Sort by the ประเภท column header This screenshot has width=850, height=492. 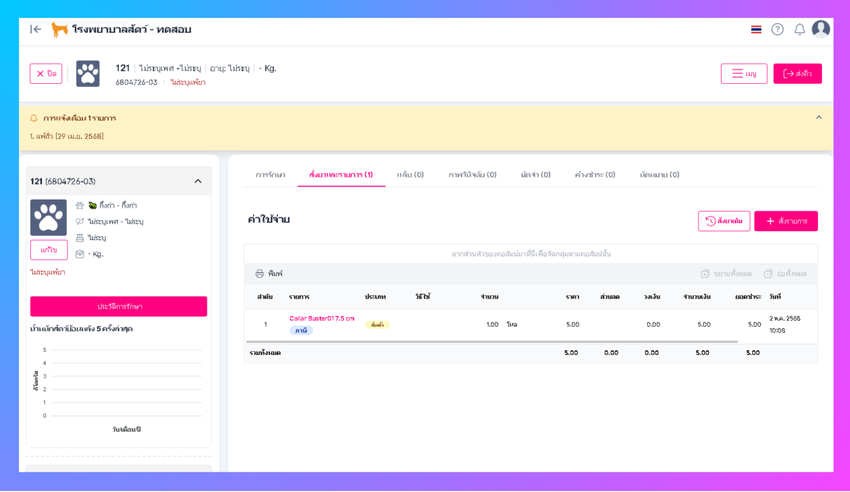pos(375,297)
